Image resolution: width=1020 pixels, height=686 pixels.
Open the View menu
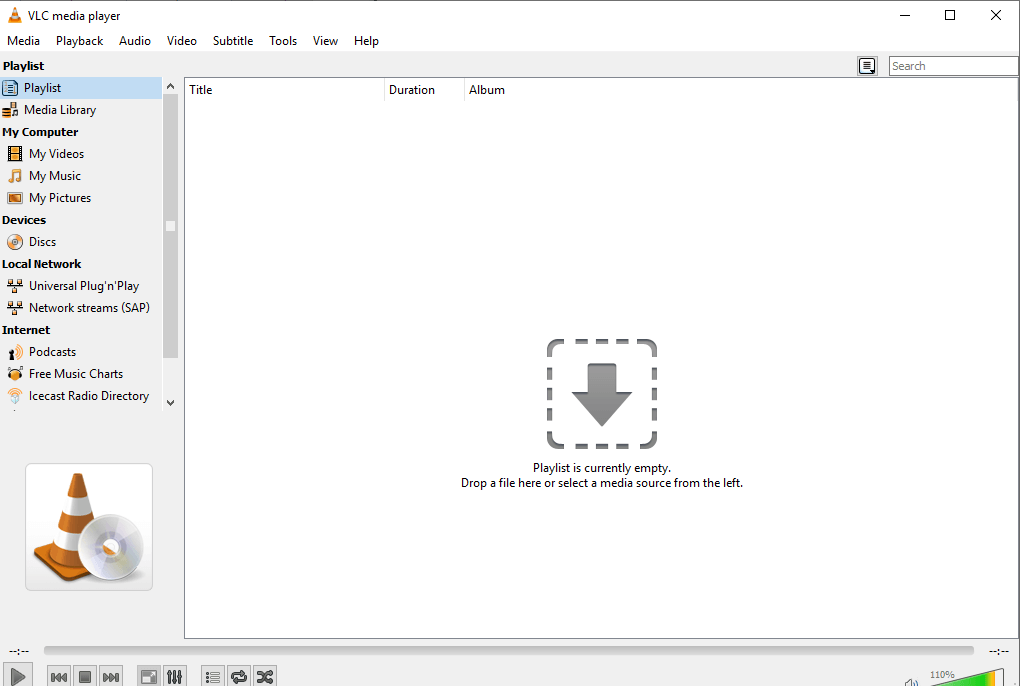click(325, 41)
